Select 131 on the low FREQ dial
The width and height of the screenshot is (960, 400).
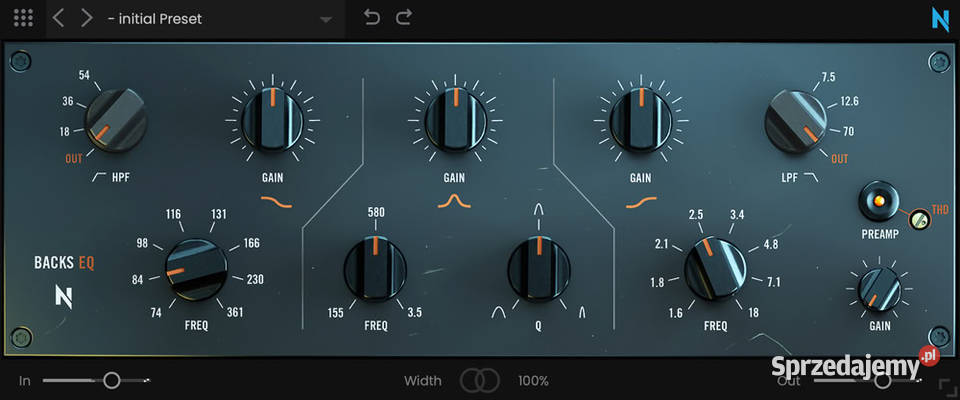[218, 214]
